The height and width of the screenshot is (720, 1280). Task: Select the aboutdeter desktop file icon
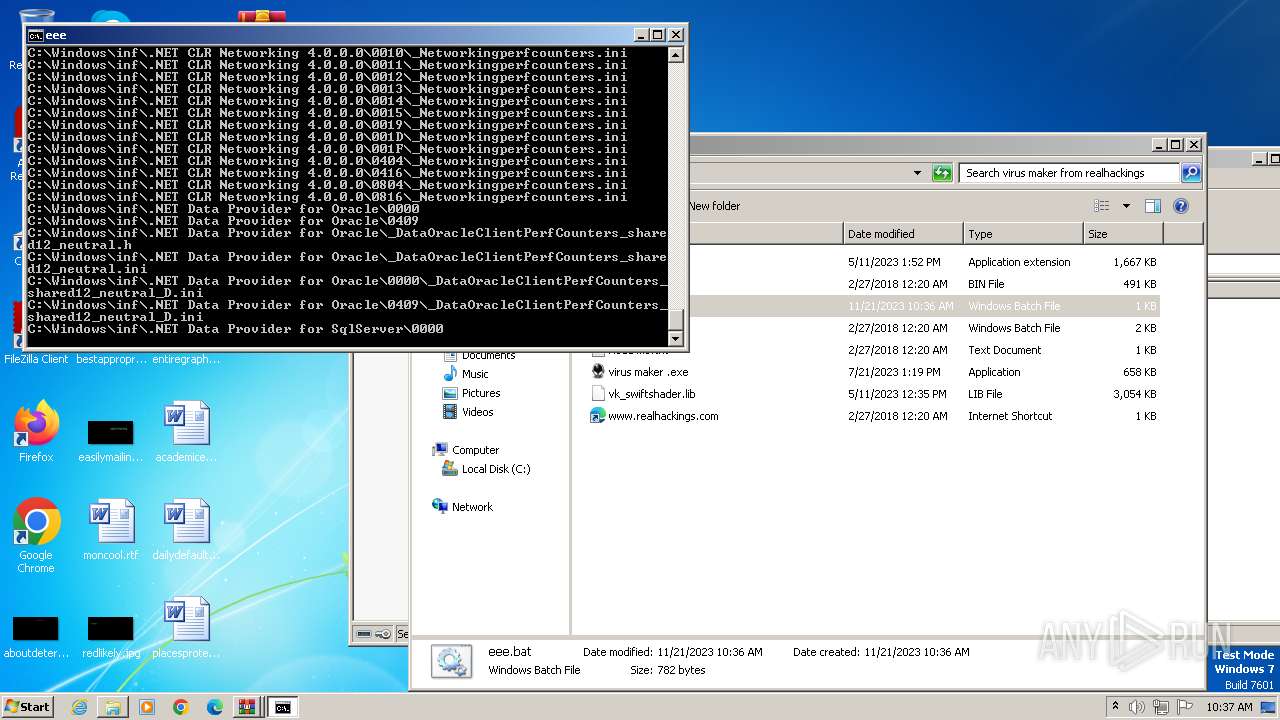pos(36,636)
